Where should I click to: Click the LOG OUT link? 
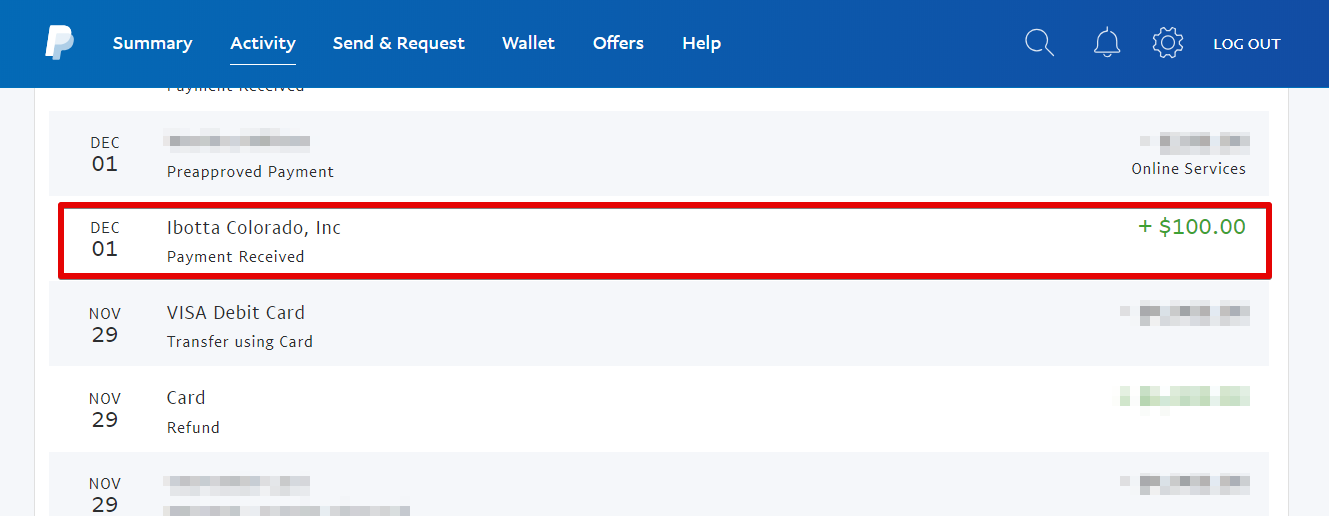tap(1247, 44)
